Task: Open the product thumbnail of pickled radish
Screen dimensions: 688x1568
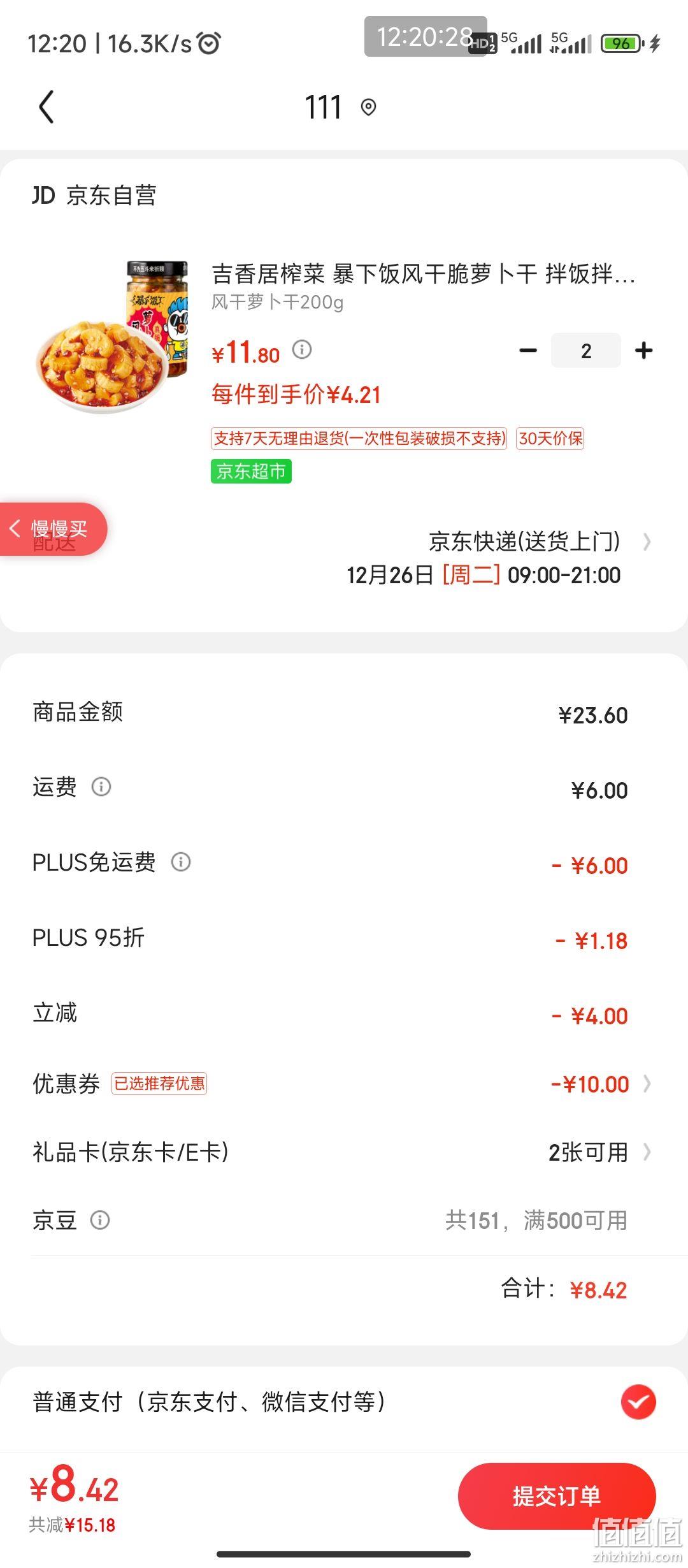Action: point(112,337)
